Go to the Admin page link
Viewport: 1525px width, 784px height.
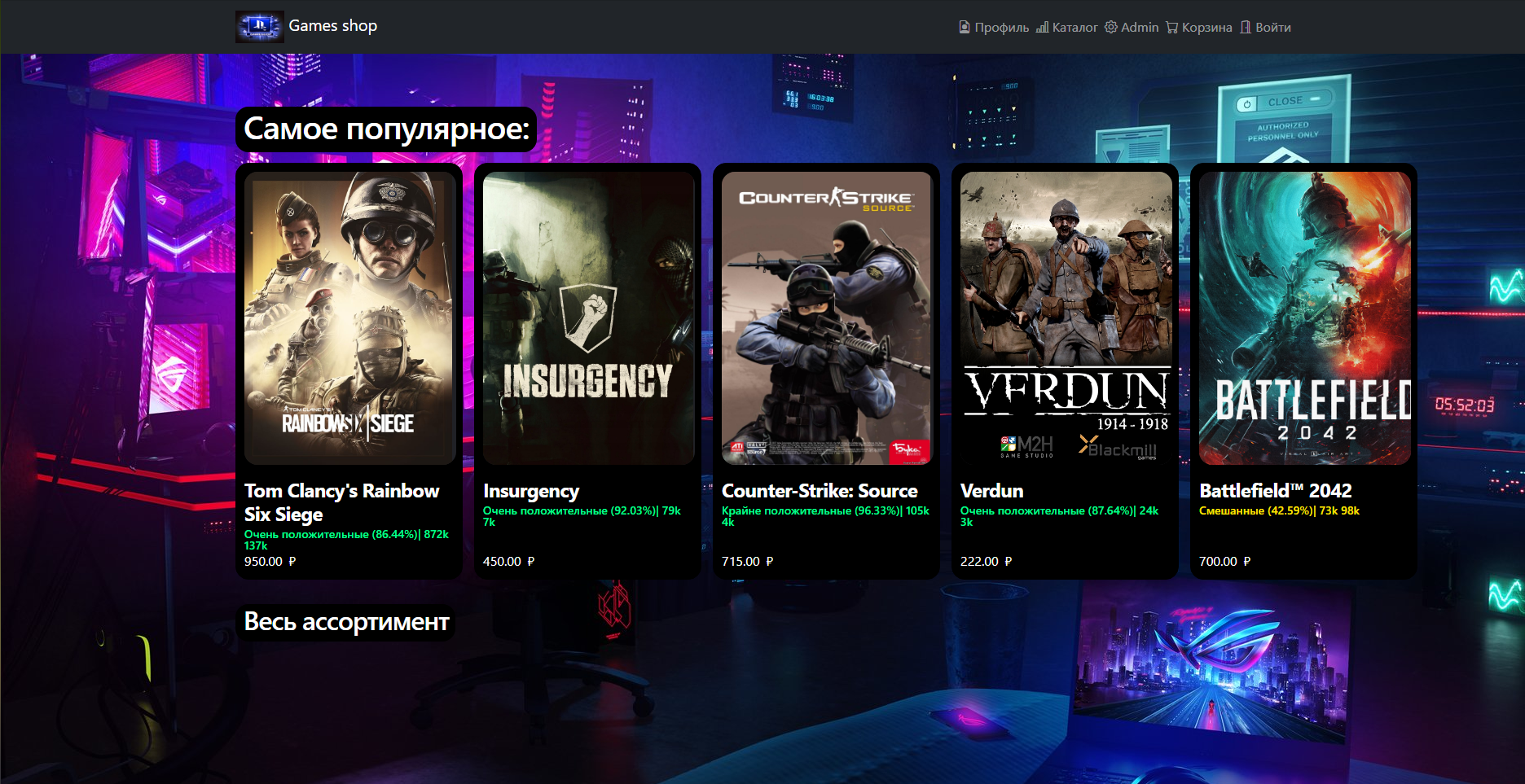1139,28
